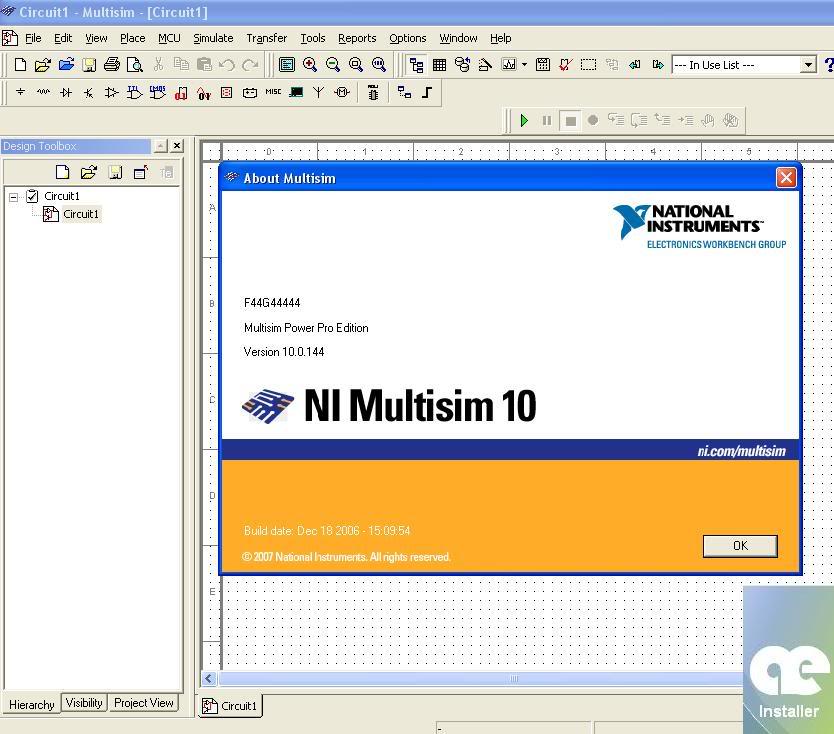The image size is (834, 734).
Task: Place a Bus icon
Action: point(427,93)
